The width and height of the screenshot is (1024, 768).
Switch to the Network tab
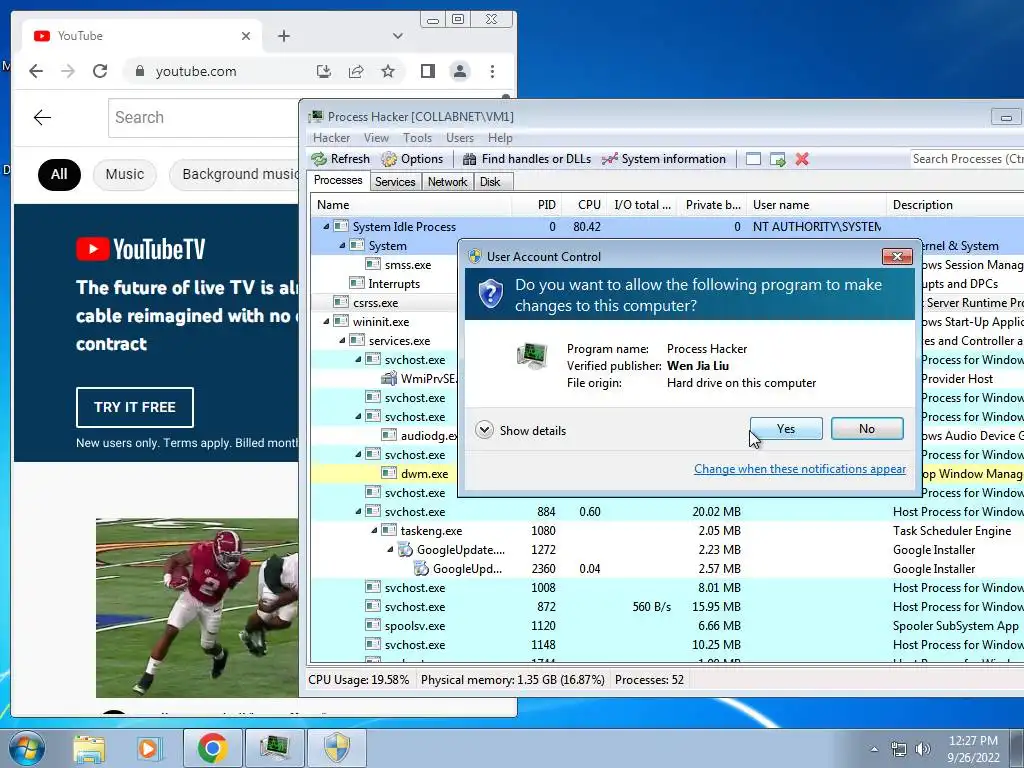(x=447, y=182)
